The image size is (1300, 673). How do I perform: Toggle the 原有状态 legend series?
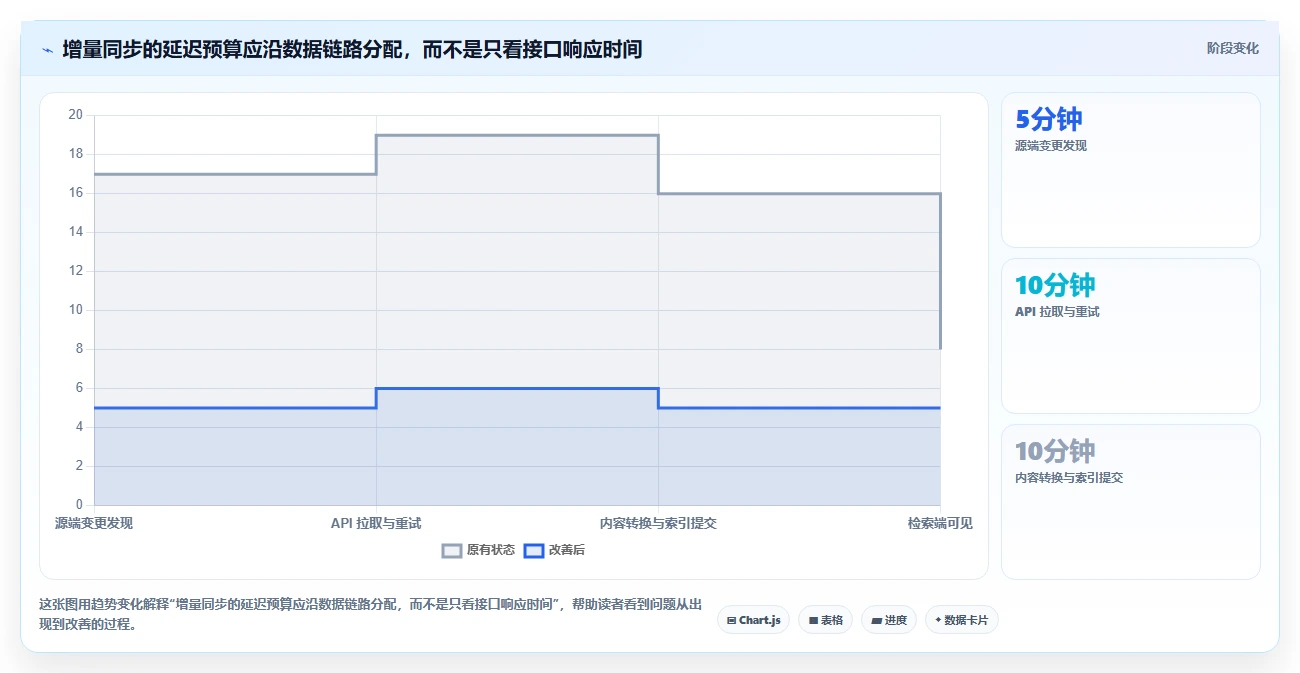[478, 550]
